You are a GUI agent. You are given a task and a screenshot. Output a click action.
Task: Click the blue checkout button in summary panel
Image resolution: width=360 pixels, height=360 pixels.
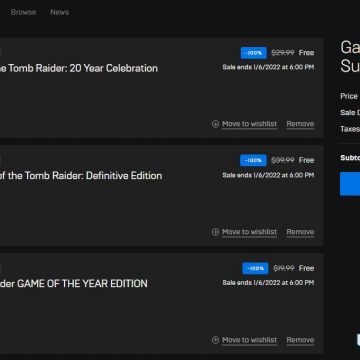(350, 184)
